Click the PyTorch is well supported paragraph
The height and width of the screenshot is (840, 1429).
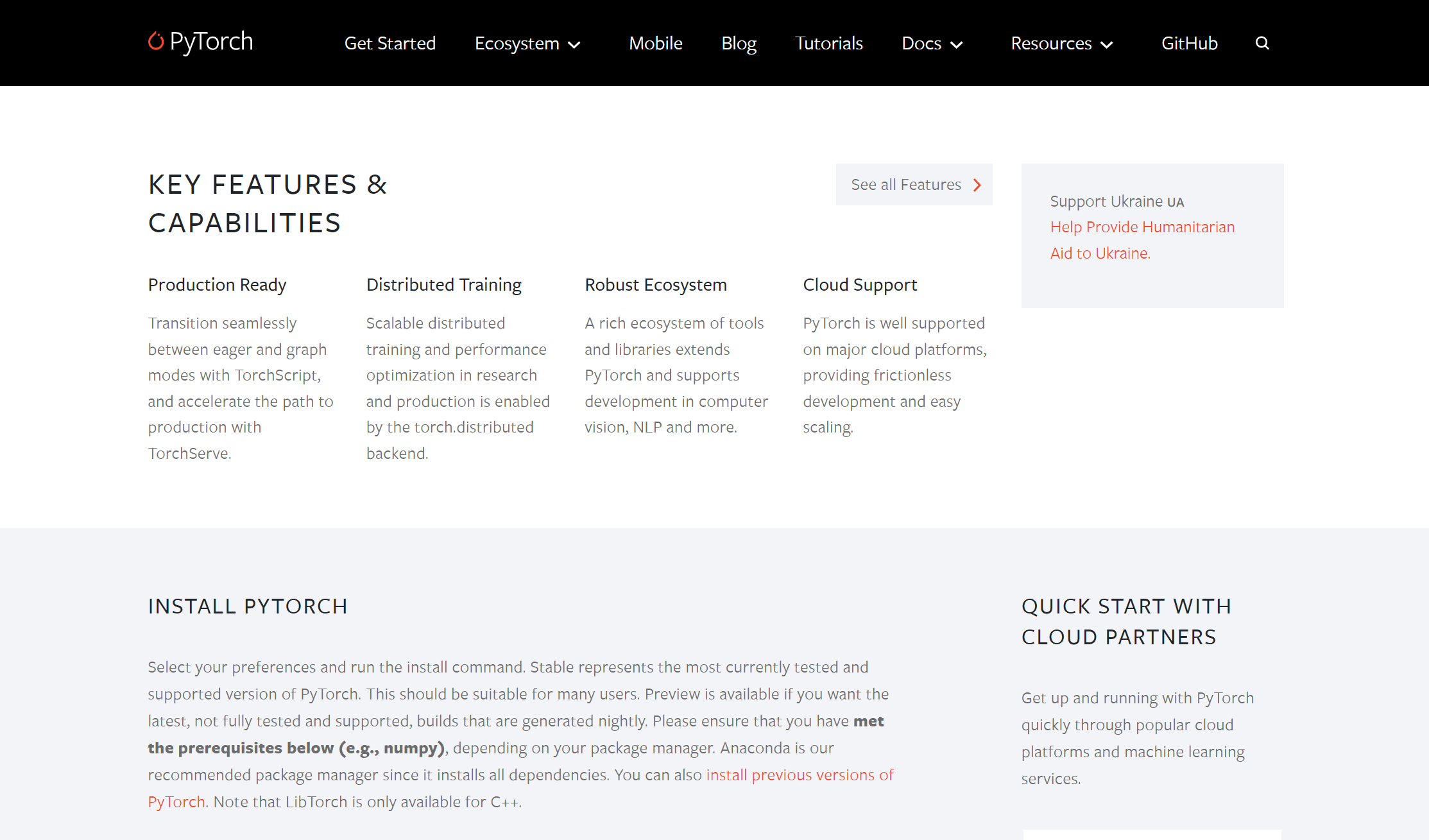point(895,375)
